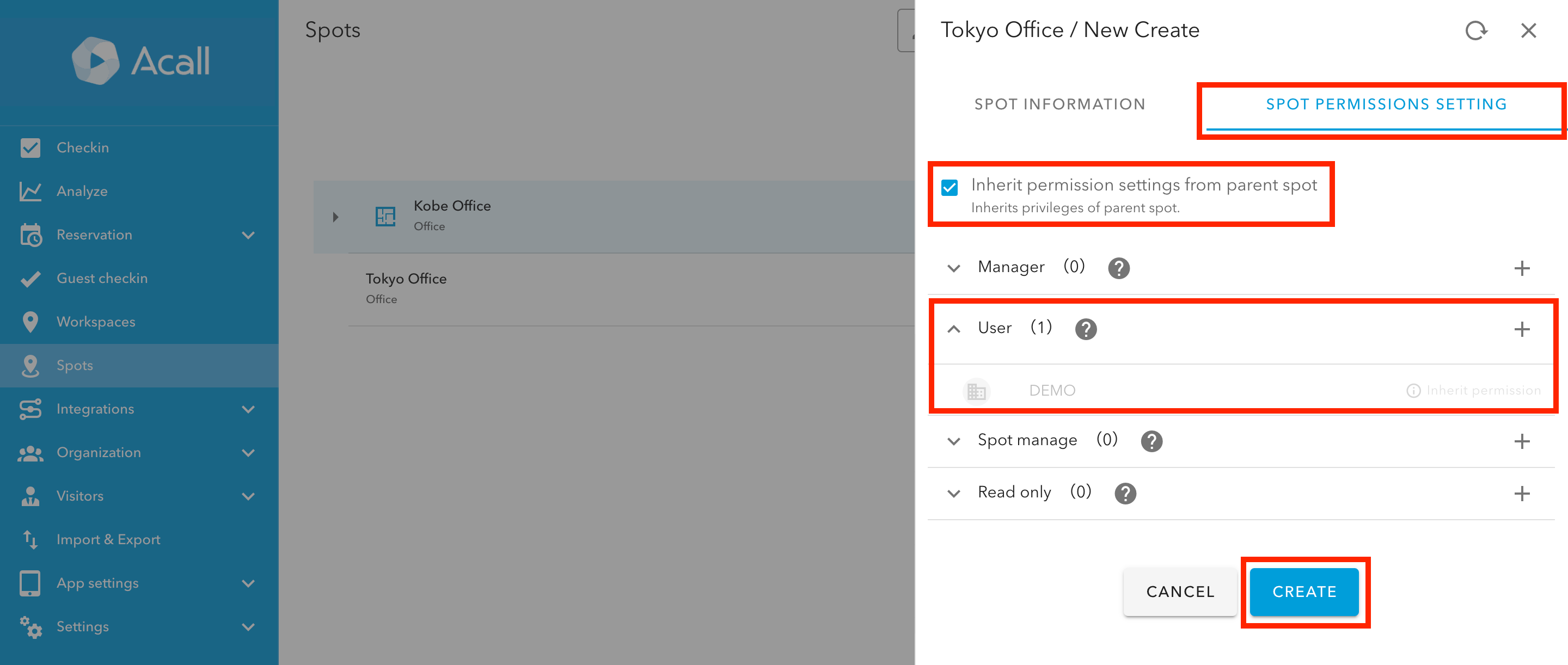Add a Manager with the plus icon
Viewport: 1568px width, 665px height.
click(1521, 268)
